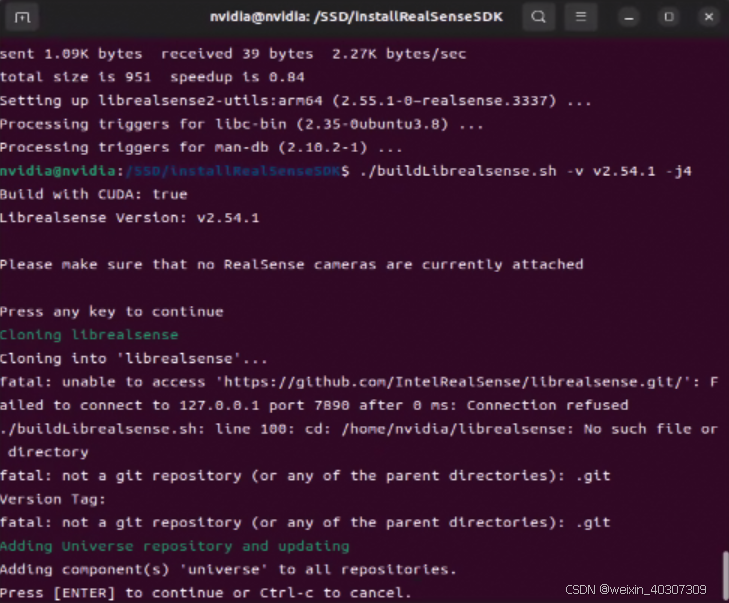Screen dimensions: 729x603
Task: Click the nvidia@nvidia prompt text
Action: (58, 171)
